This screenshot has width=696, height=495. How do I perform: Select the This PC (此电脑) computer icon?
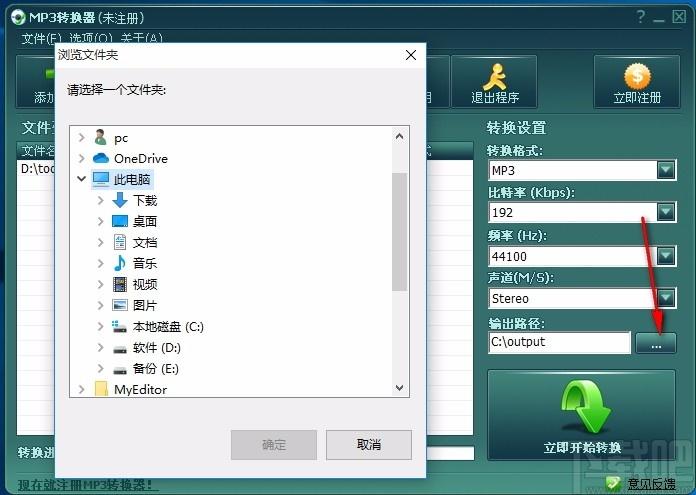[x=101, y=179]
